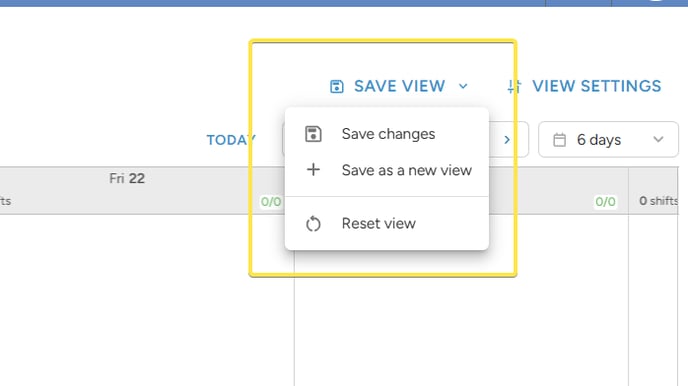
Task: Click the plus icon for Save as a new view
Action: coord(313,170)
